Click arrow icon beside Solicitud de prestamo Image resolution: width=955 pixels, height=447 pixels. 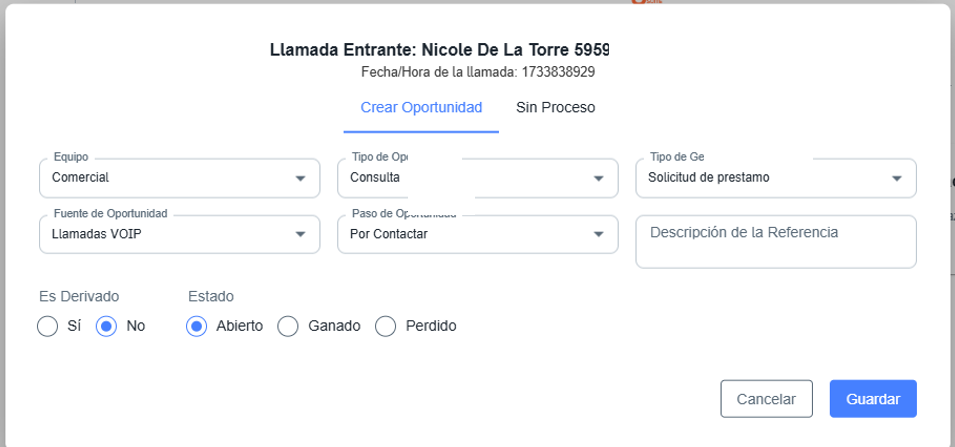pos(896,178)
